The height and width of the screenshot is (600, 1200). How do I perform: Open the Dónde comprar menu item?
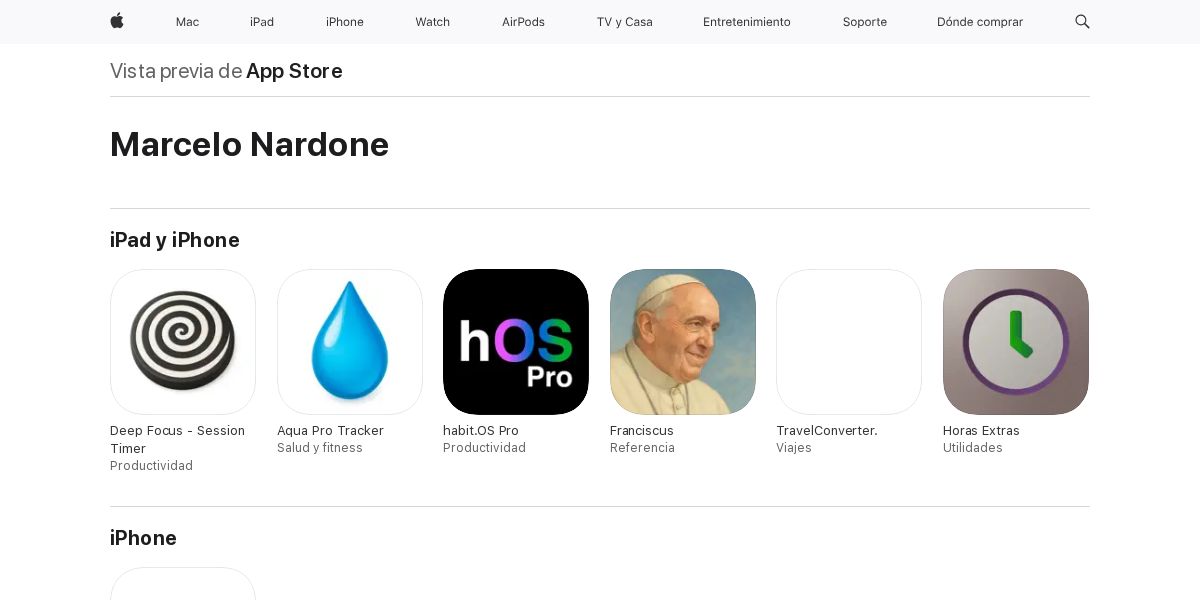pyautogui.click(x=980, y=22)
